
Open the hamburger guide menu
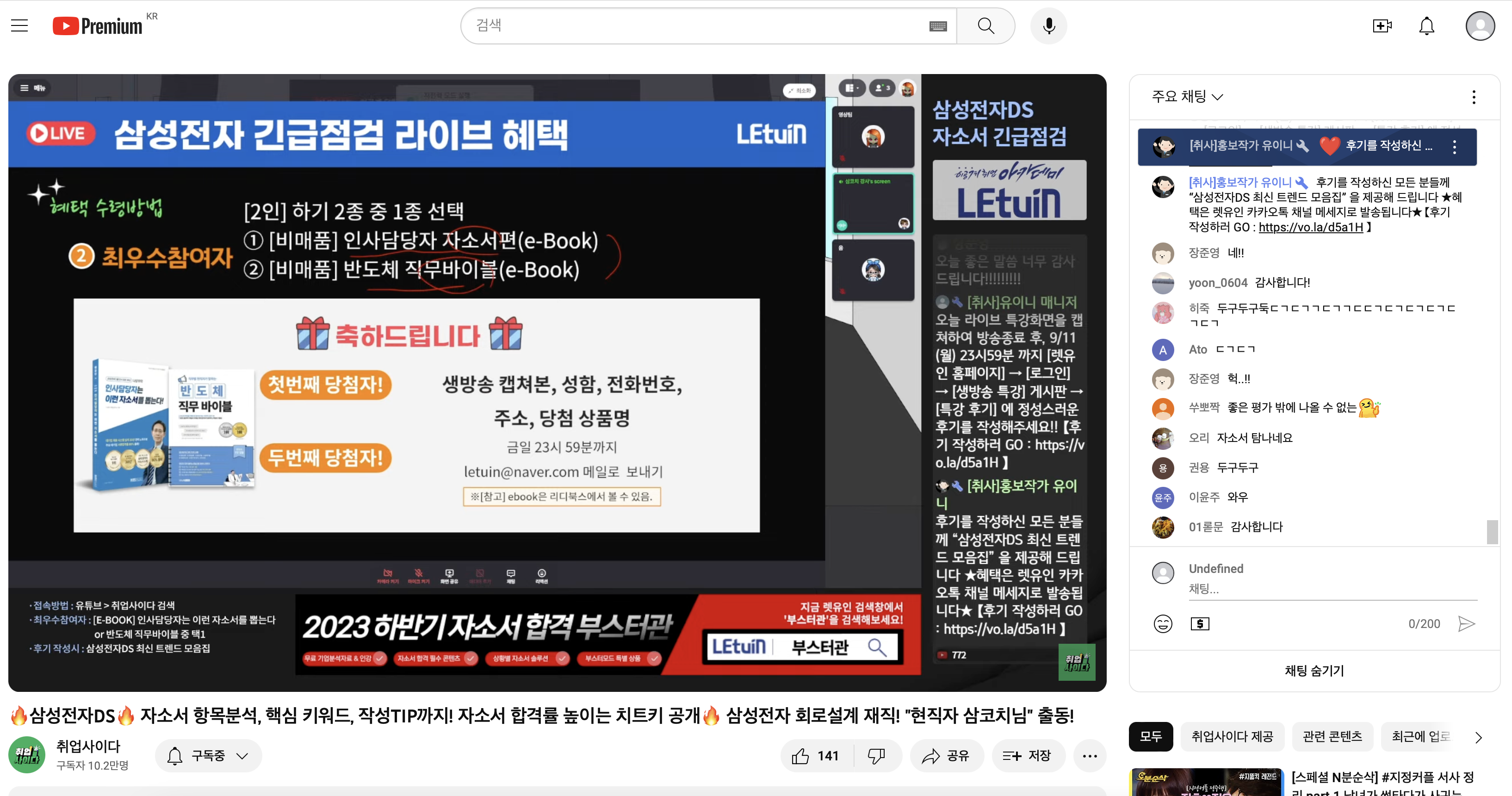point(19,26)
